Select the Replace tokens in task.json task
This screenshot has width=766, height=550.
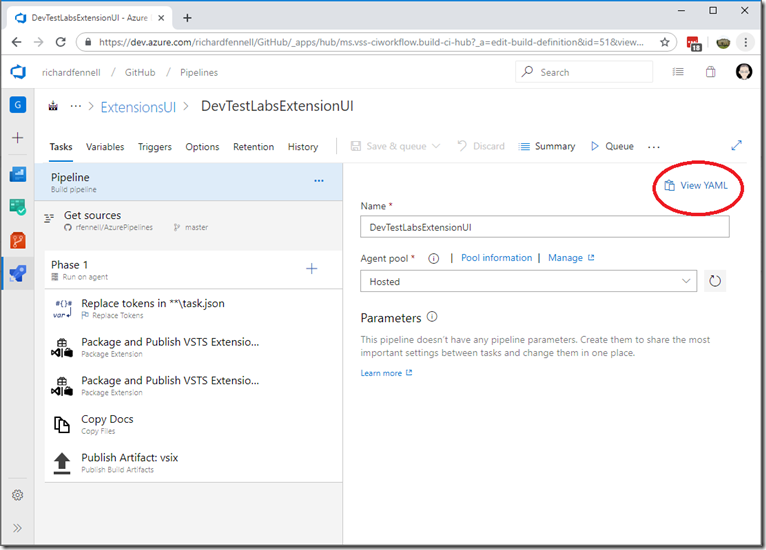(x=193, y=308)
